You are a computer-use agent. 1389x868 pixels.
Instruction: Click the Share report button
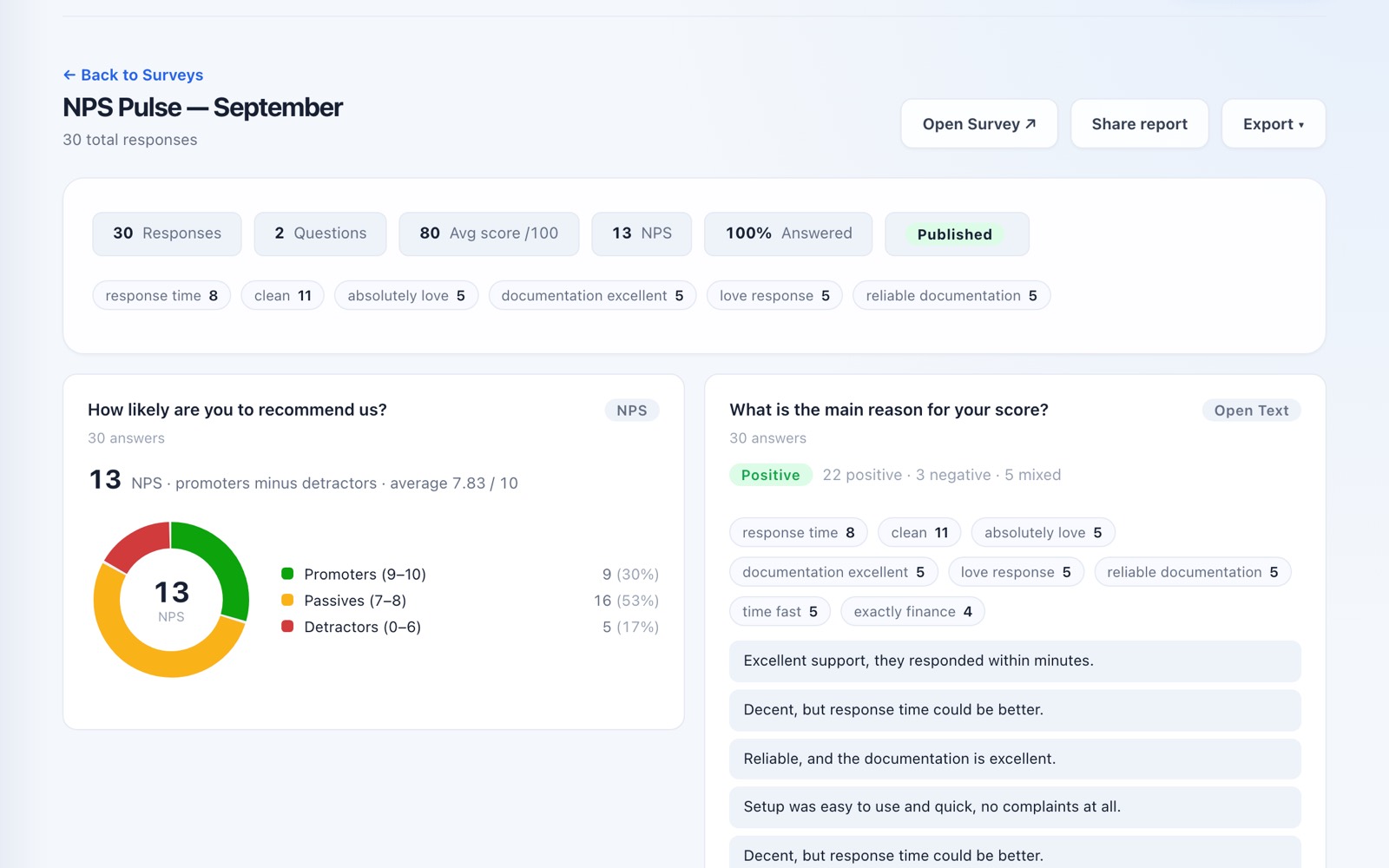tap(1139, 123)
